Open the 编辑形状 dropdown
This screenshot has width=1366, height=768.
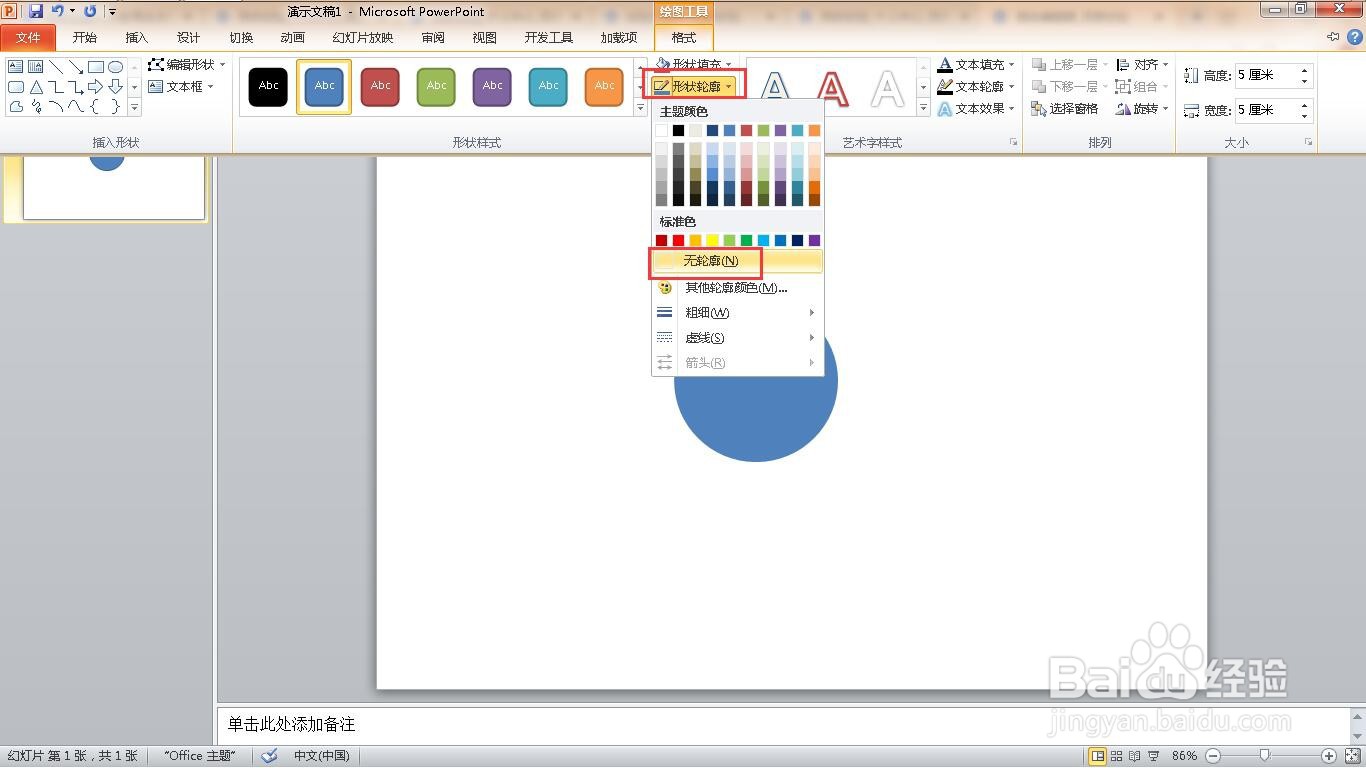click(187, 64)
